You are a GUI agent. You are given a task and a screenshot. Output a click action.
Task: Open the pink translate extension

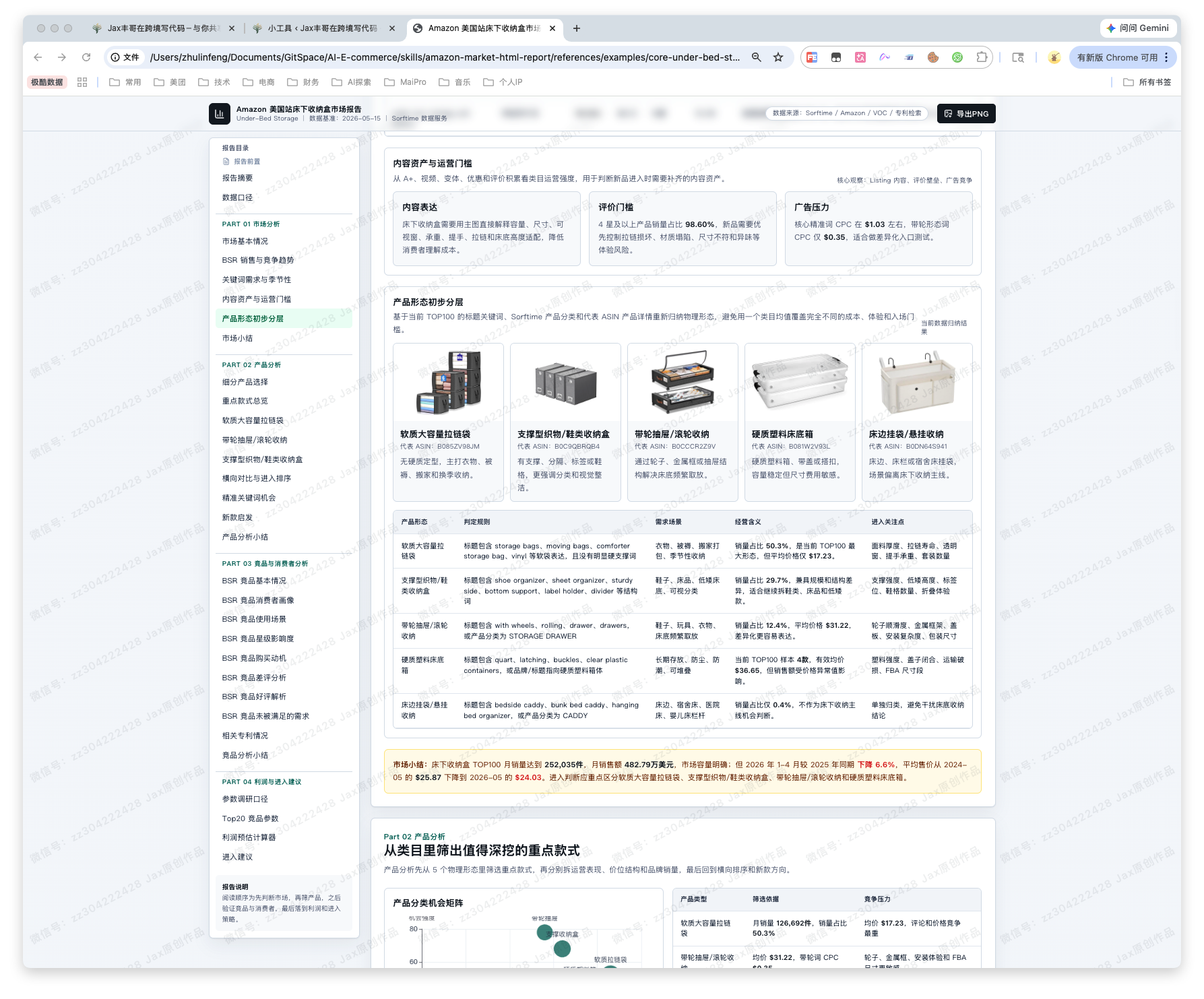[x=860, y=57]
